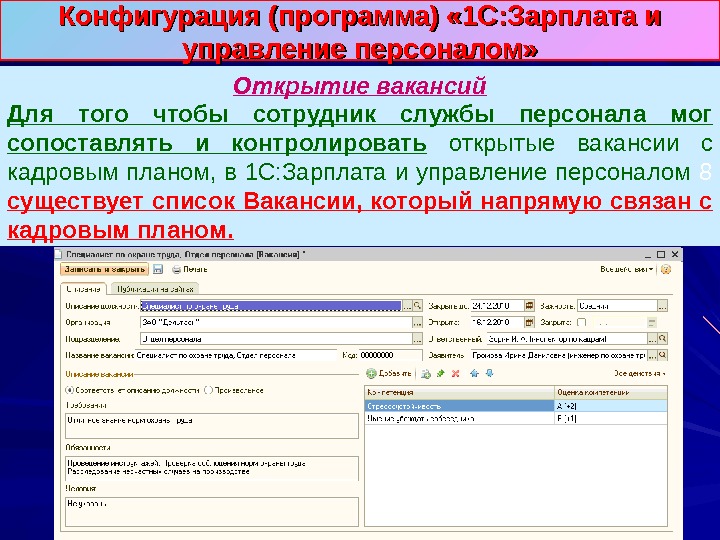
Task: Click the document icon in the window title bar
Action: (58, 254)
